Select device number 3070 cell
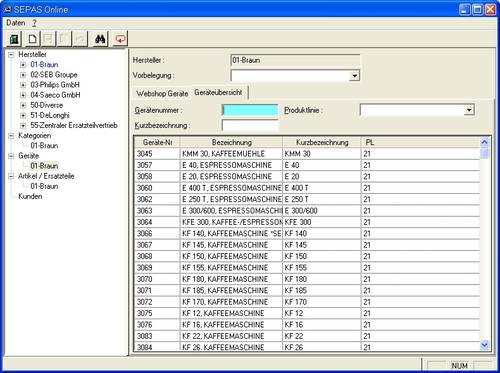Screen dimensions: 500x373 tap(157, 279)
